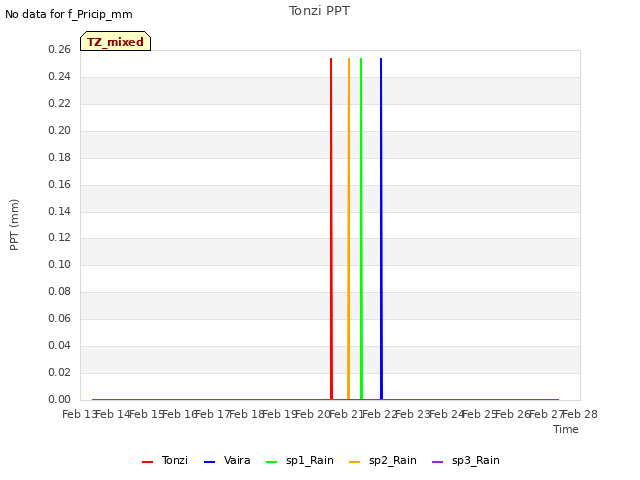Click the Feb 28 x-axis tick label
The image size is (640, 480).
coord(580,414)
